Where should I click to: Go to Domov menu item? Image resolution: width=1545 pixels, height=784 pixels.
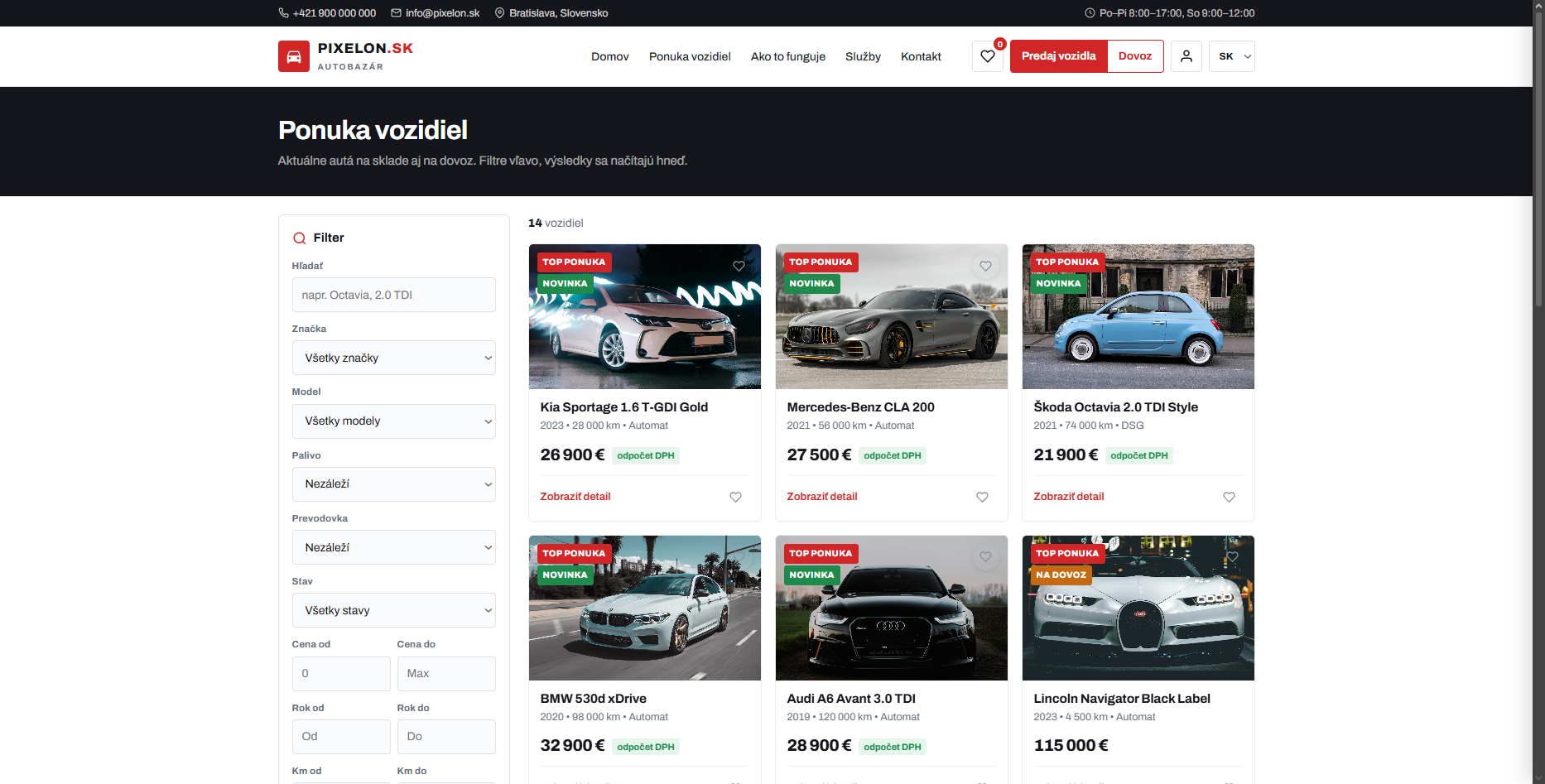[610, 56]
